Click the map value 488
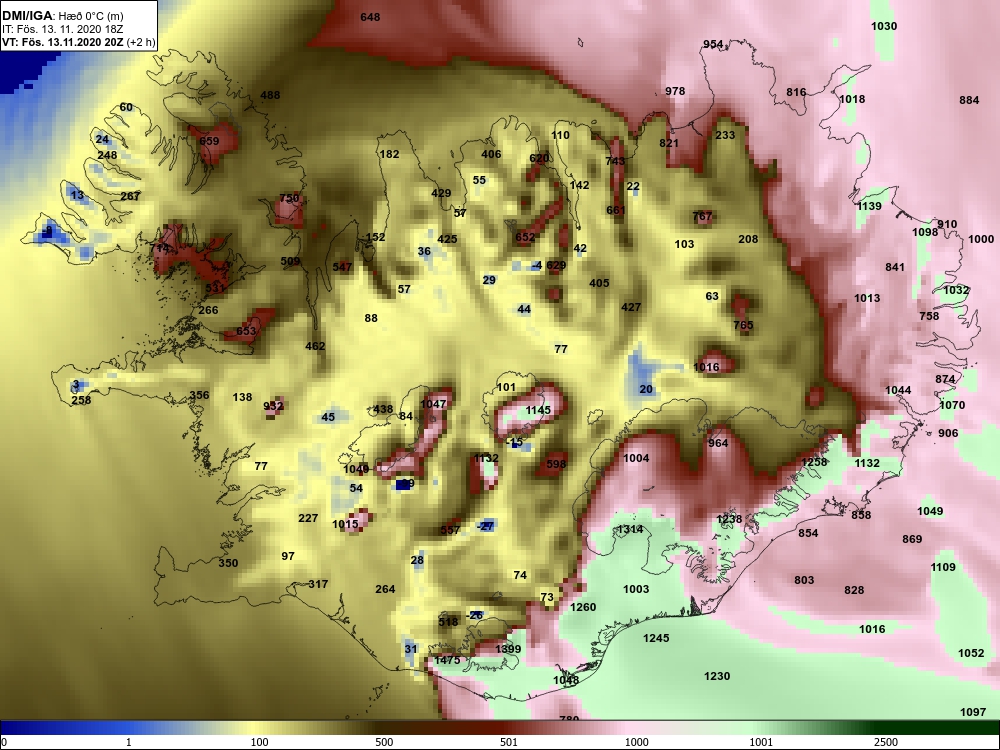Image resolution: width=1000 pixels, height=750 pixels. (x=270, y=96)
